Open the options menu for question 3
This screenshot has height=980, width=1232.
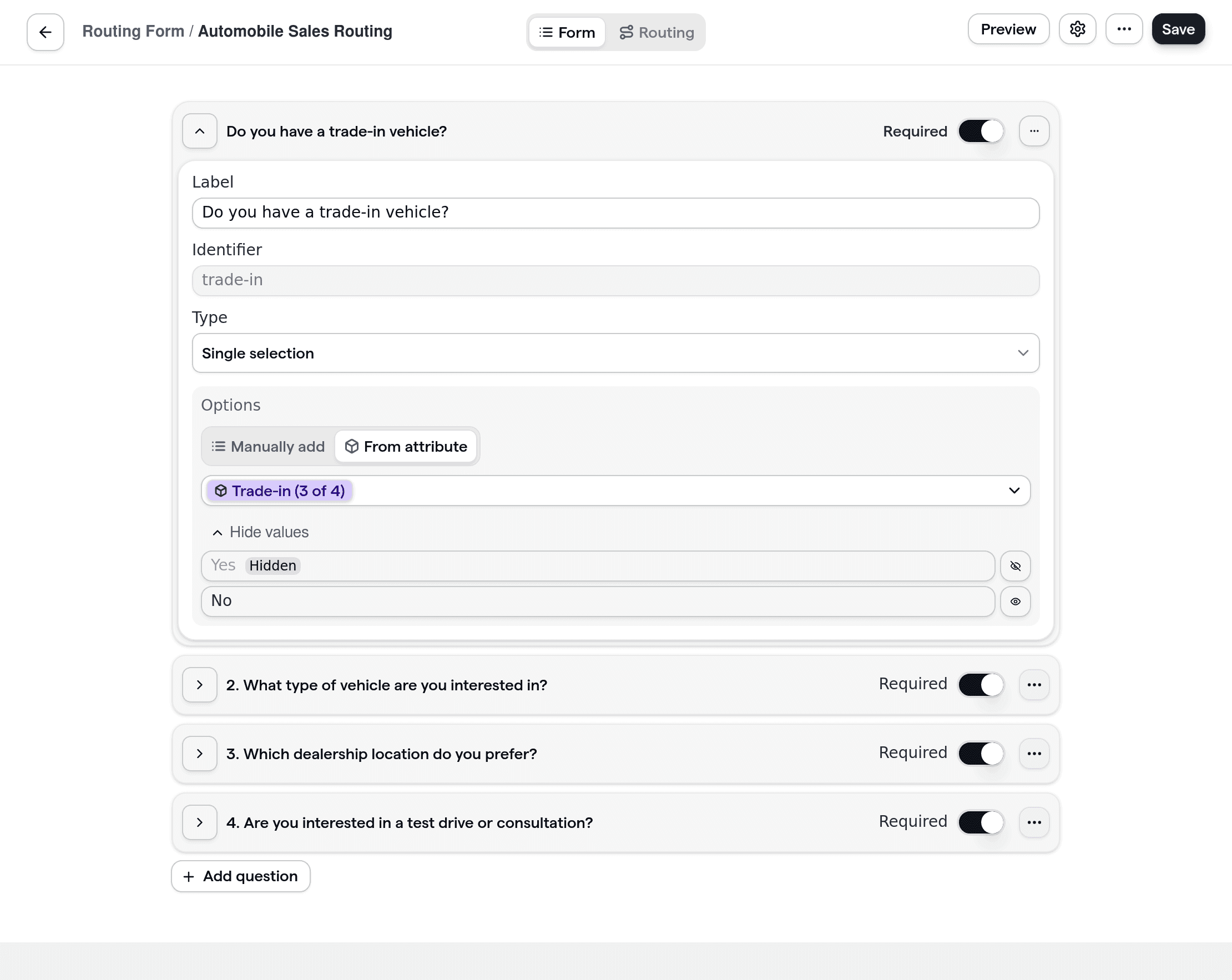coord(1034,753)
